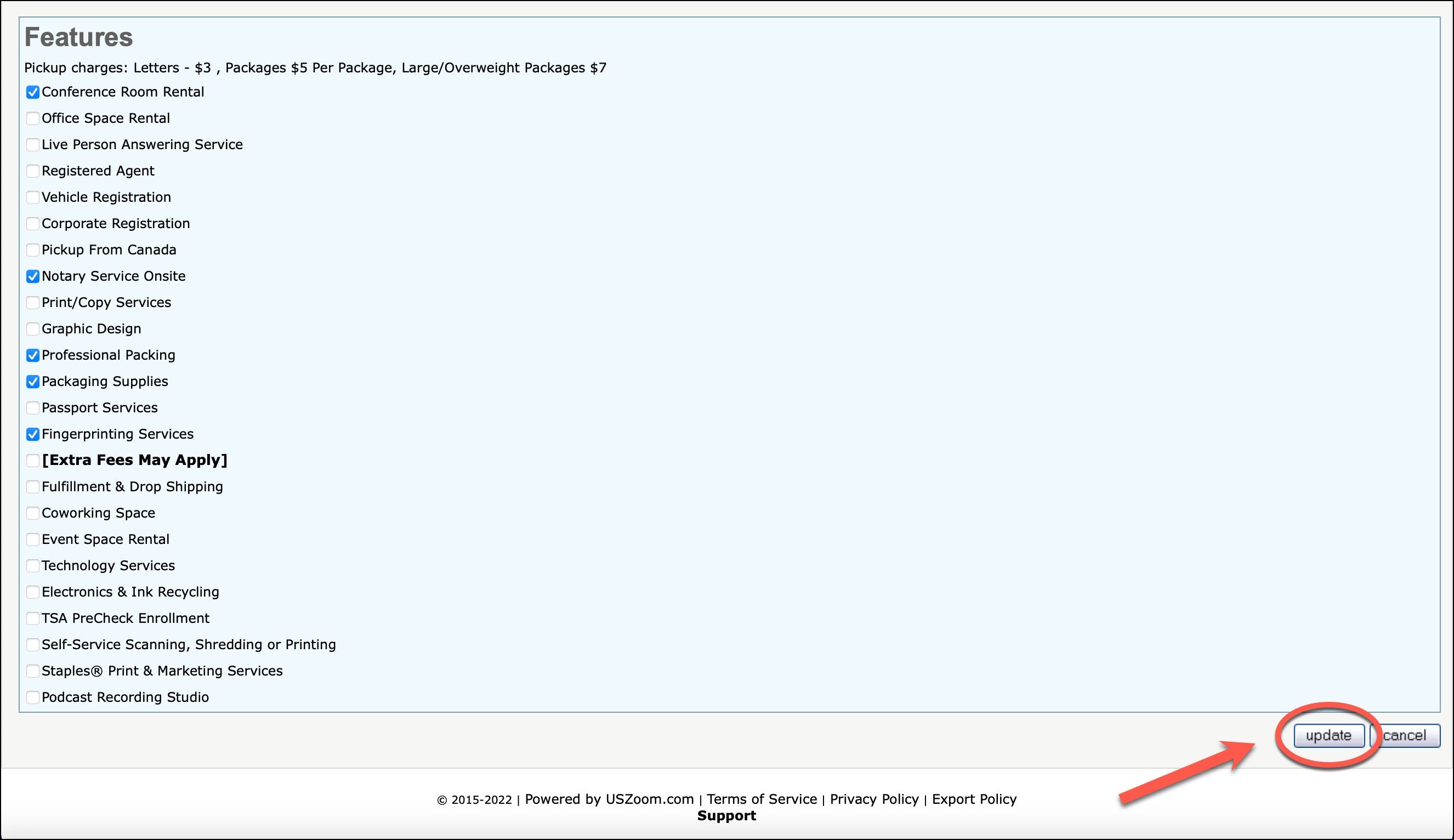Check Passport Services option
The width and height of the screenshot is (1454, 840).
click(33, 408)
